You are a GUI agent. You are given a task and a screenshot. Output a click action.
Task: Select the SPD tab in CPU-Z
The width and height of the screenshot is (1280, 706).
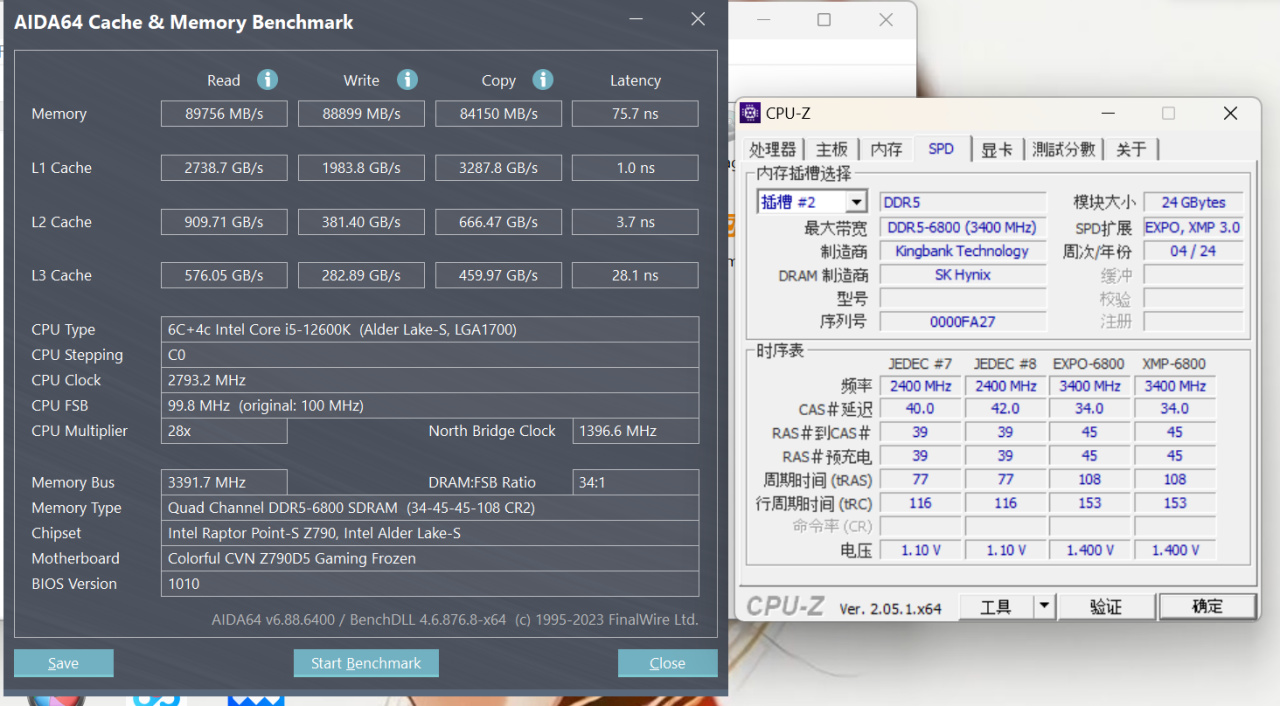click(941, 149)
